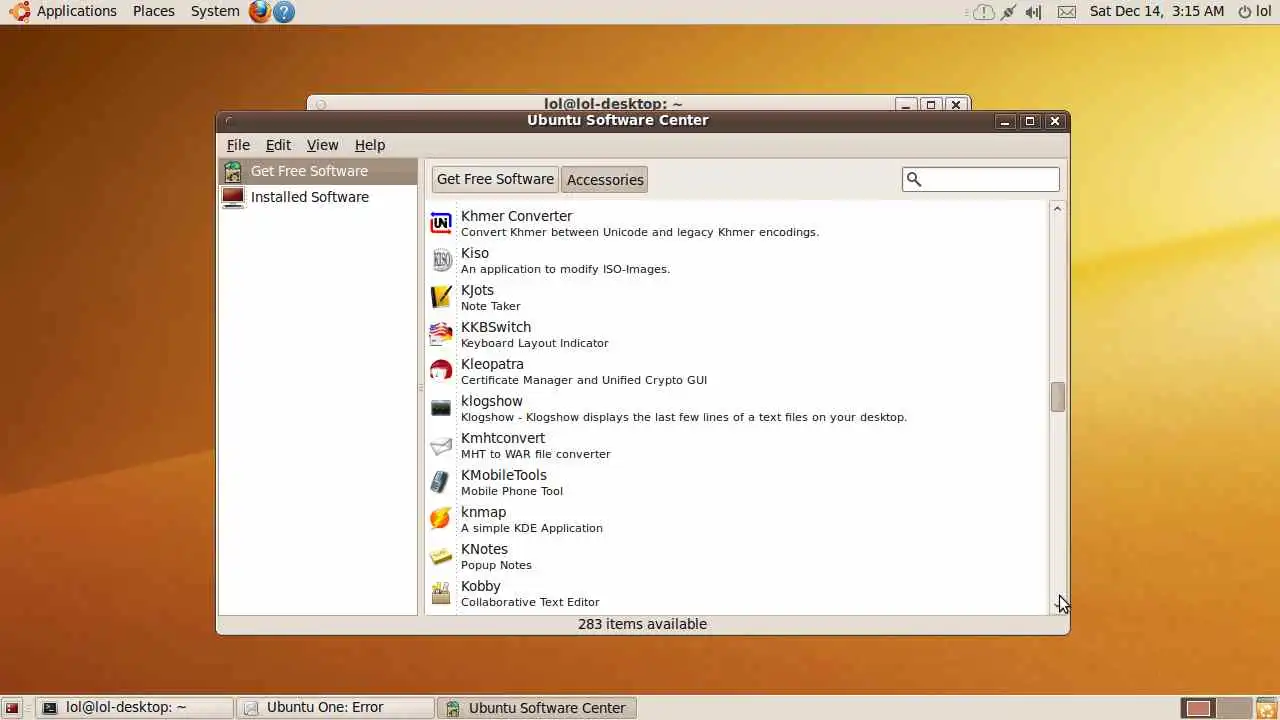The image size is (1280, 720).
Task: Switch to the second workspace
Action: [1234, 708]
